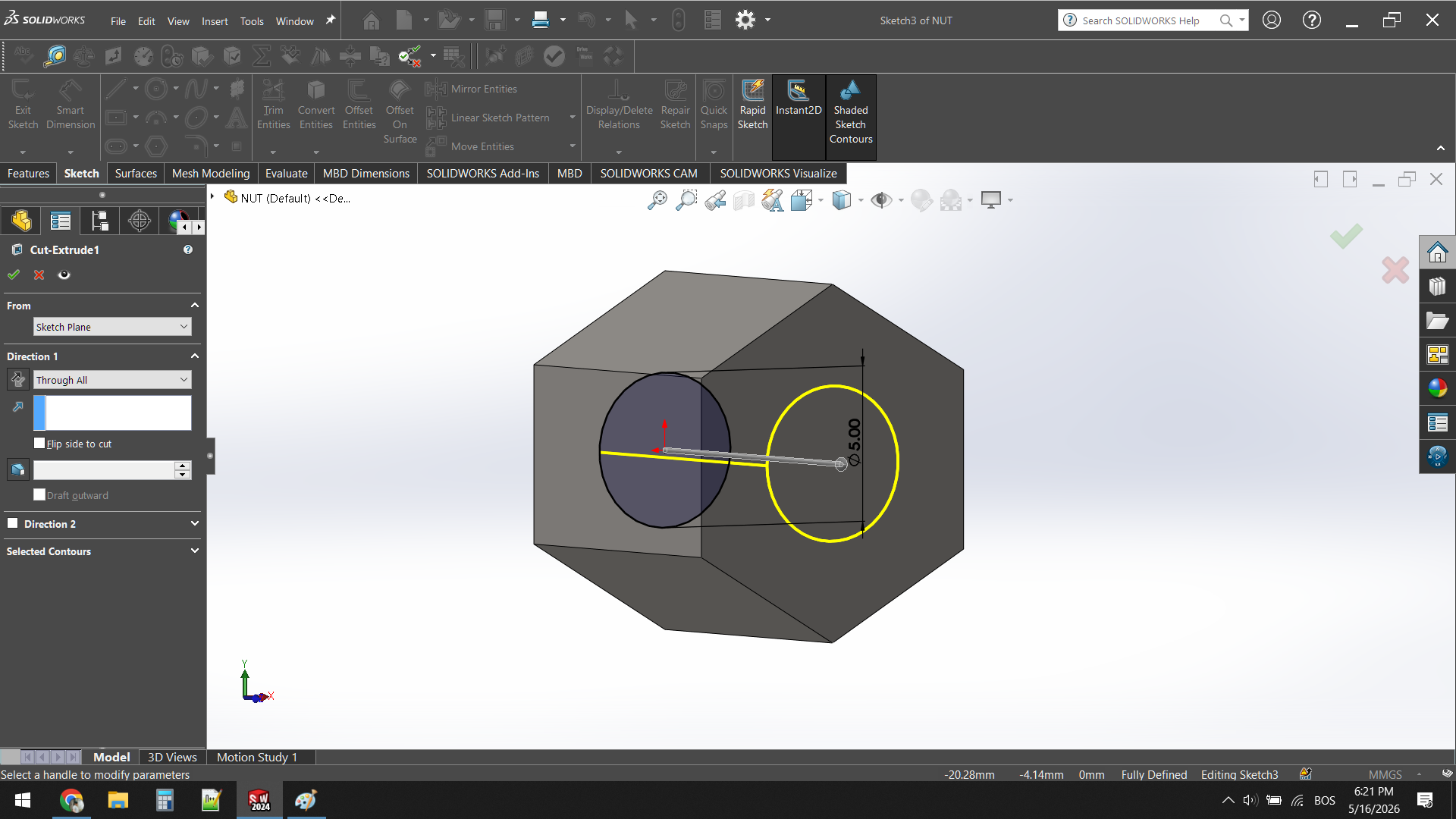Collapse the From section
The width and height of the screenshot is (1456, 819).
(194, 306)
